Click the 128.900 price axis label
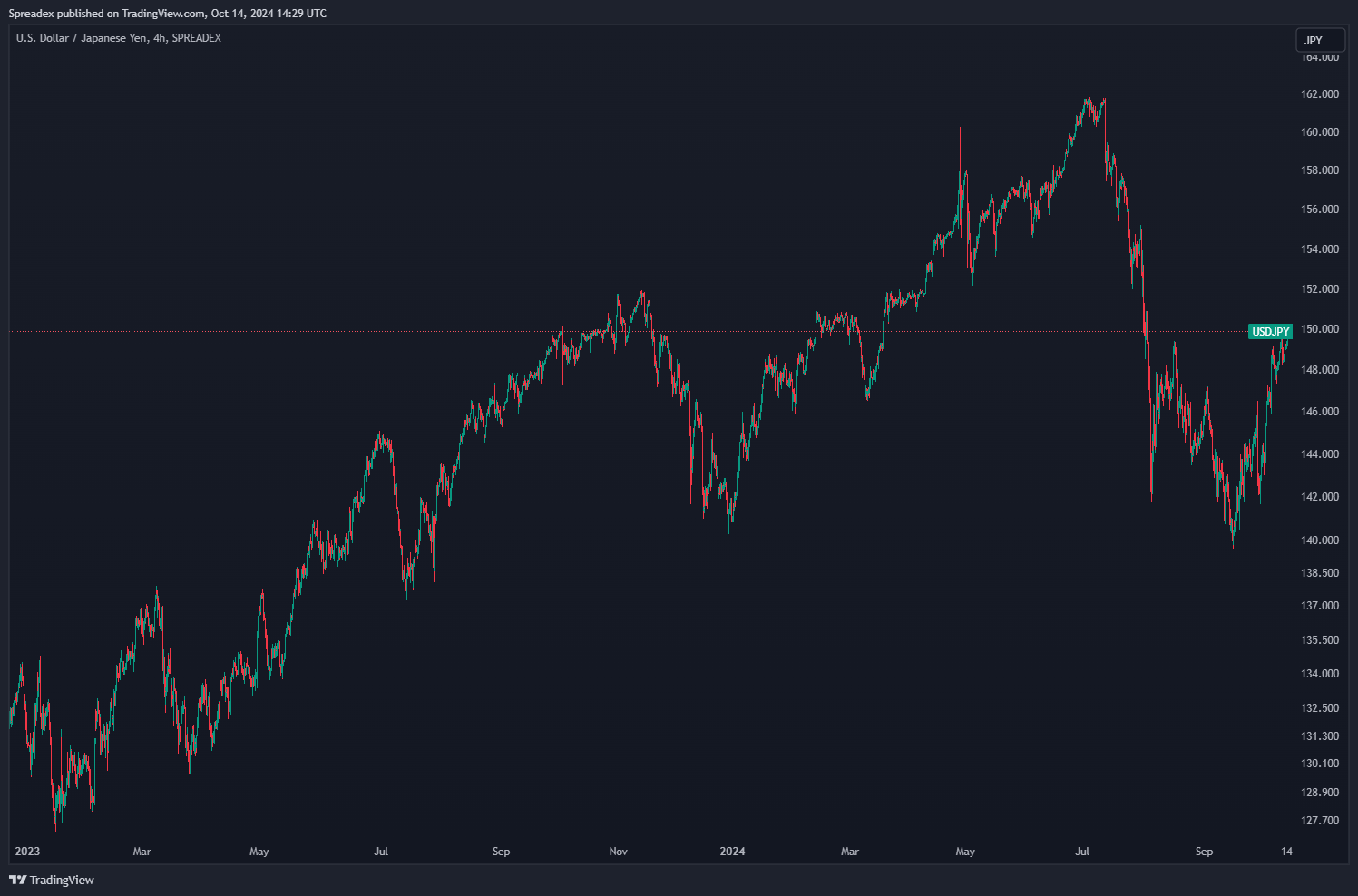This screenshot has width=1358, height=896. pyautogui.click(x=1320, y=793)
